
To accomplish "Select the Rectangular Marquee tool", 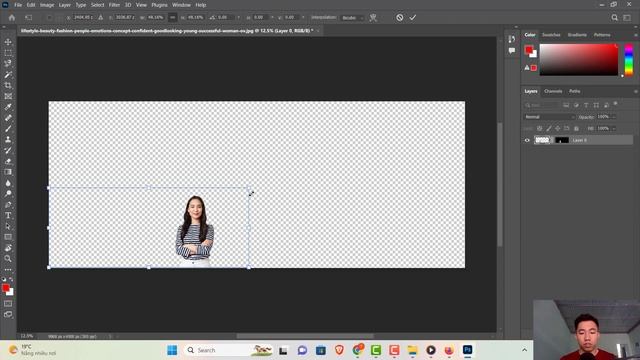I will point(8,53).
